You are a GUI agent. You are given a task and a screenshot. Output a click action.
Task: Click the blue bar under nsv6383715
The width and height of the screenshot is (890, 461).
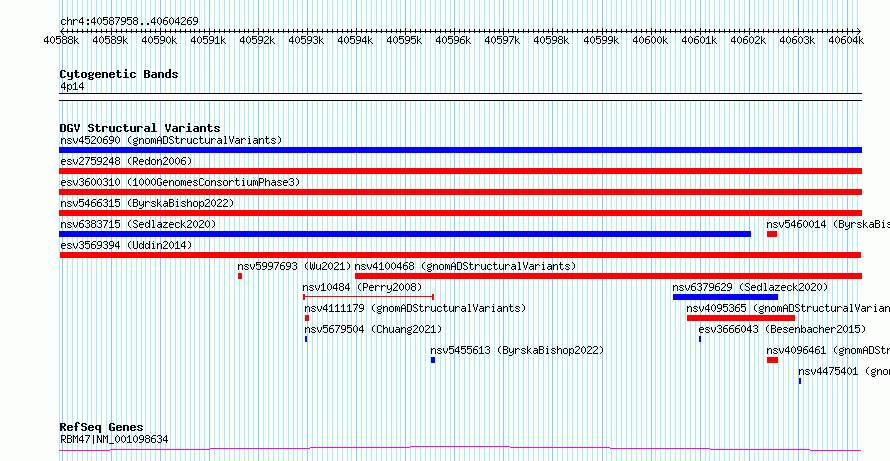coord(405,234)
